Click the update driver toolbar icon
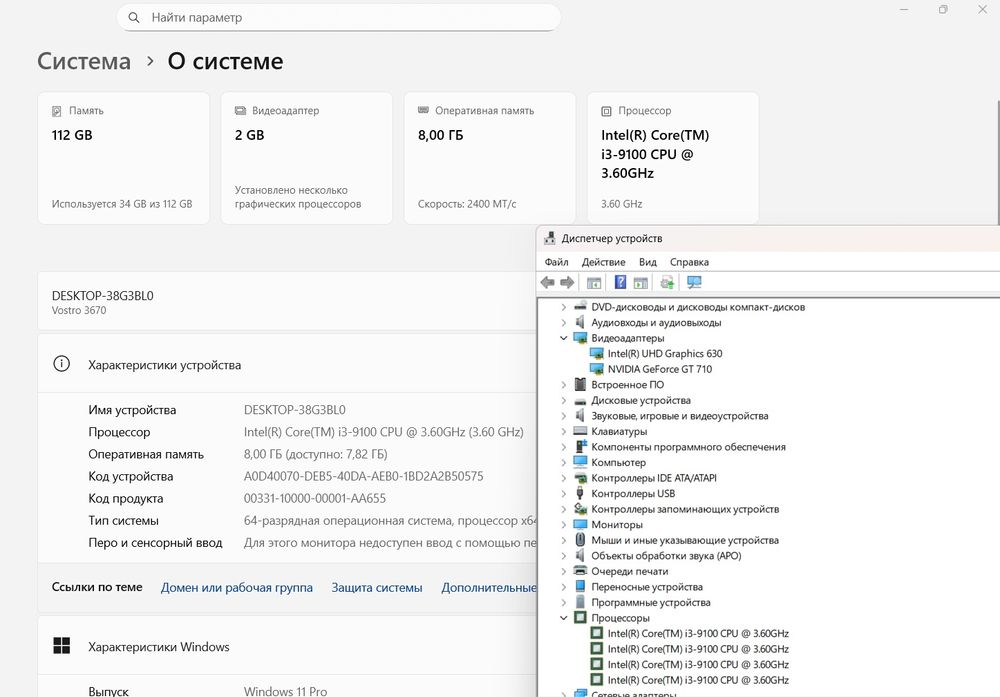The width and height of the screenshot is (1000, 697). (x=667, y=282)
